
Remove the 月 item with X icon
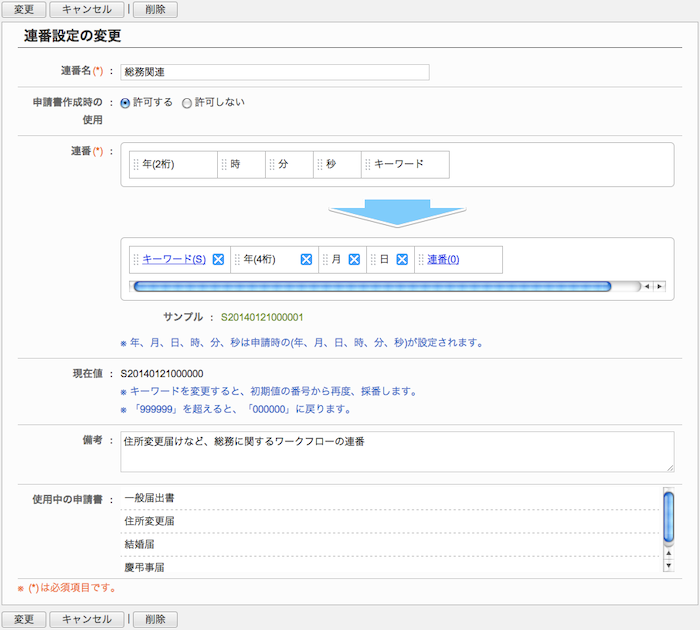354,259
